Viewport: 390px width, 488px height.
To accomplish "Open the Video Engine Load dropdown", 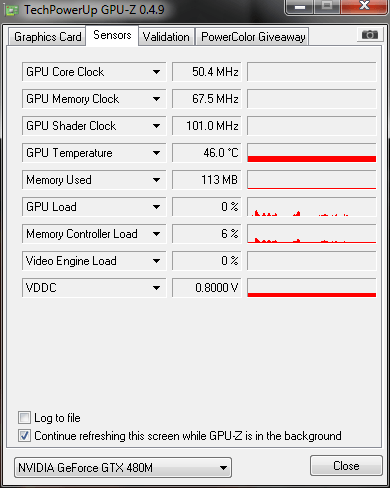I will click(156, 261).
